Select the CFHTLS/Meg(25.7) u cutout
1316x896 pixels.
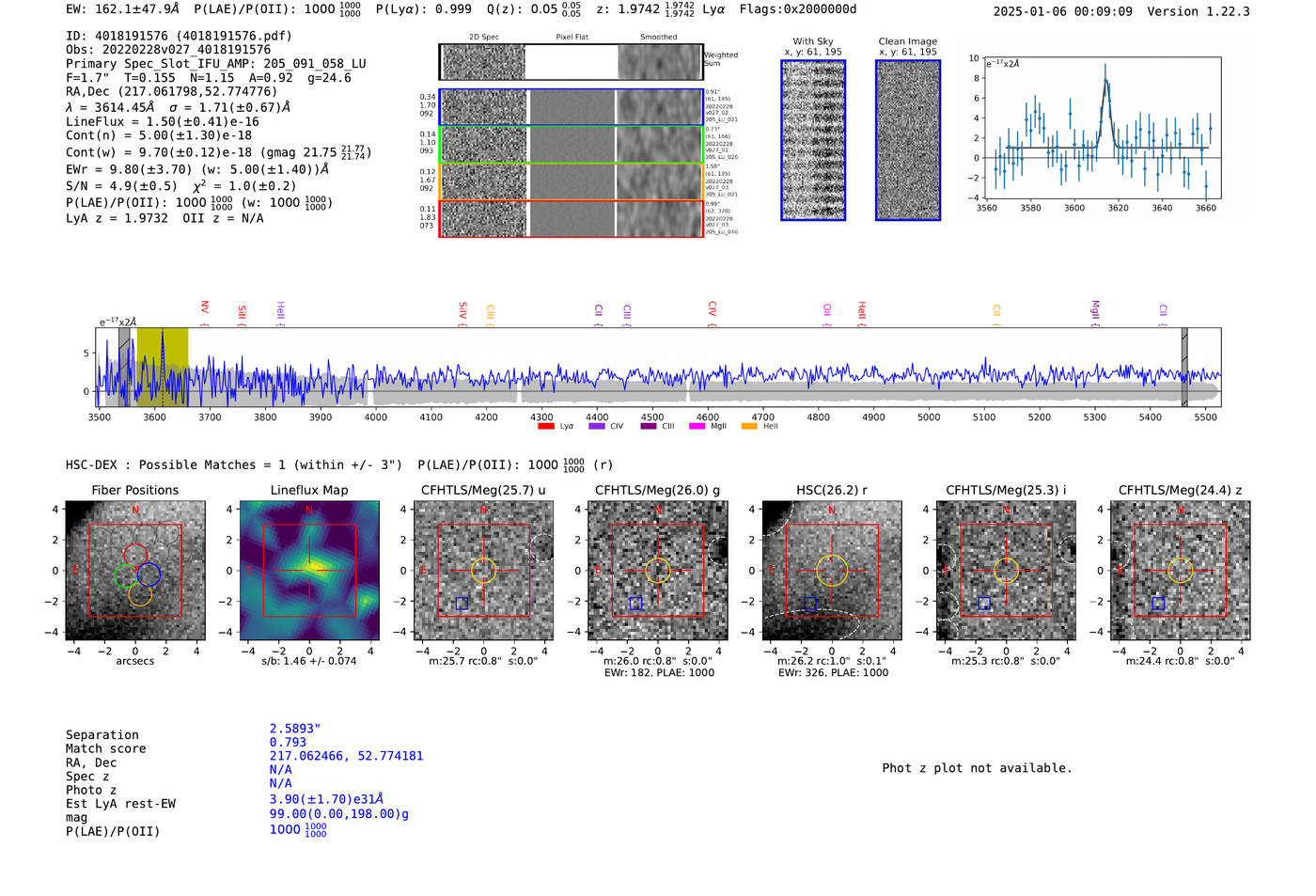click(x=483, y=571)
